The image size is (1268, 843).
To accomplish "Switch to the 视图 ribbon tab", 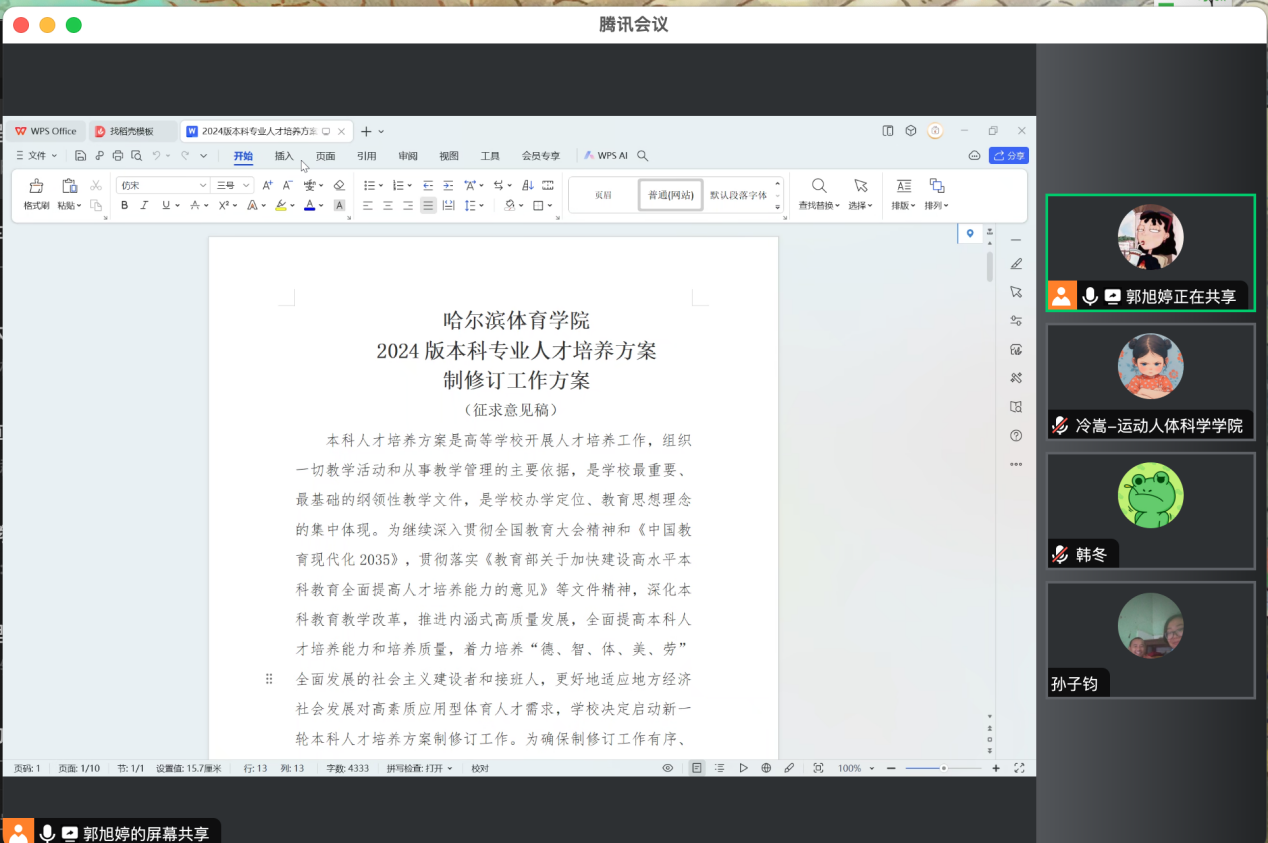I will (x=449, y=156).
